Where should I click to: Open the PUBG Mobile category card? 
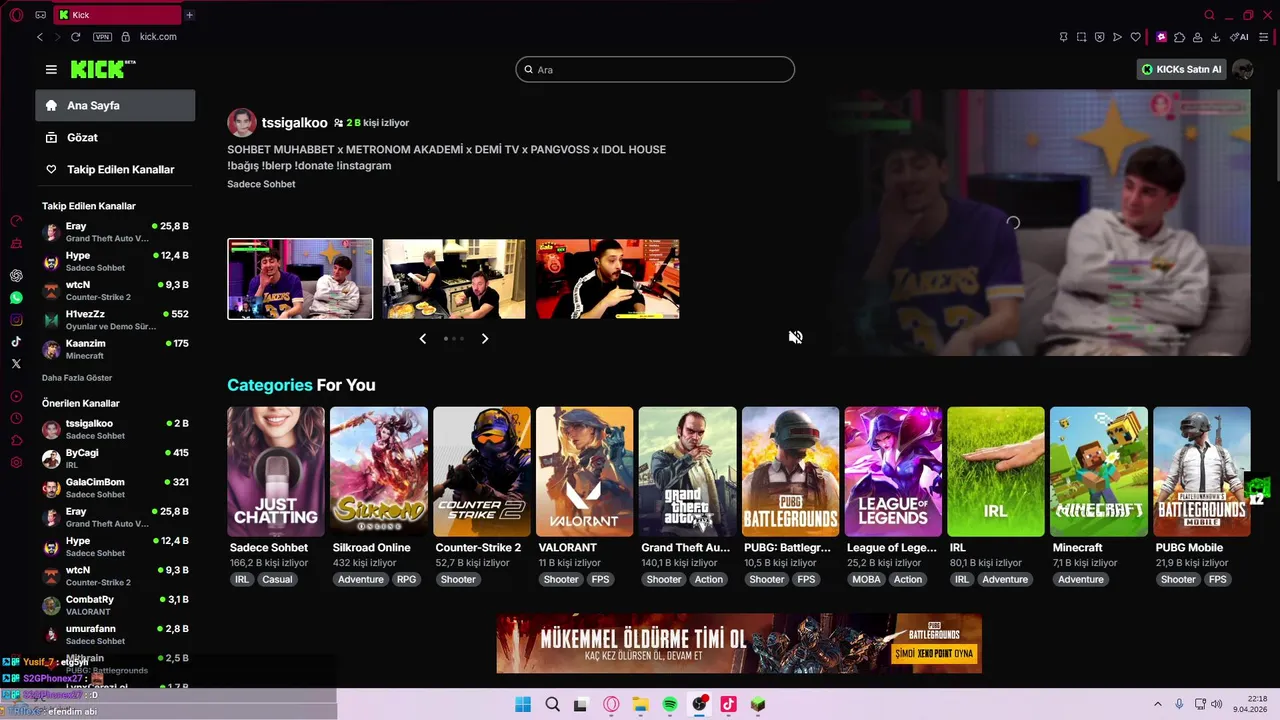coord(1202,471)
